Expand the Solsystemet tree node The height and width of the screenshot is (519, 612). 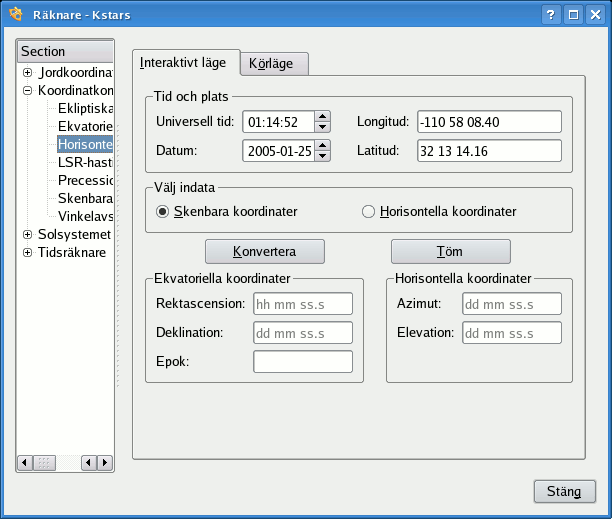(x=27, y=235)
